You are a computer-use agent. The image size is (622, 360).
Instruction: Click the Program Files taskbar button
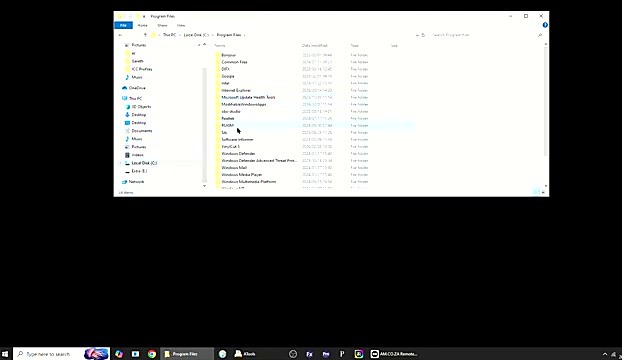(x=187, y=354)
